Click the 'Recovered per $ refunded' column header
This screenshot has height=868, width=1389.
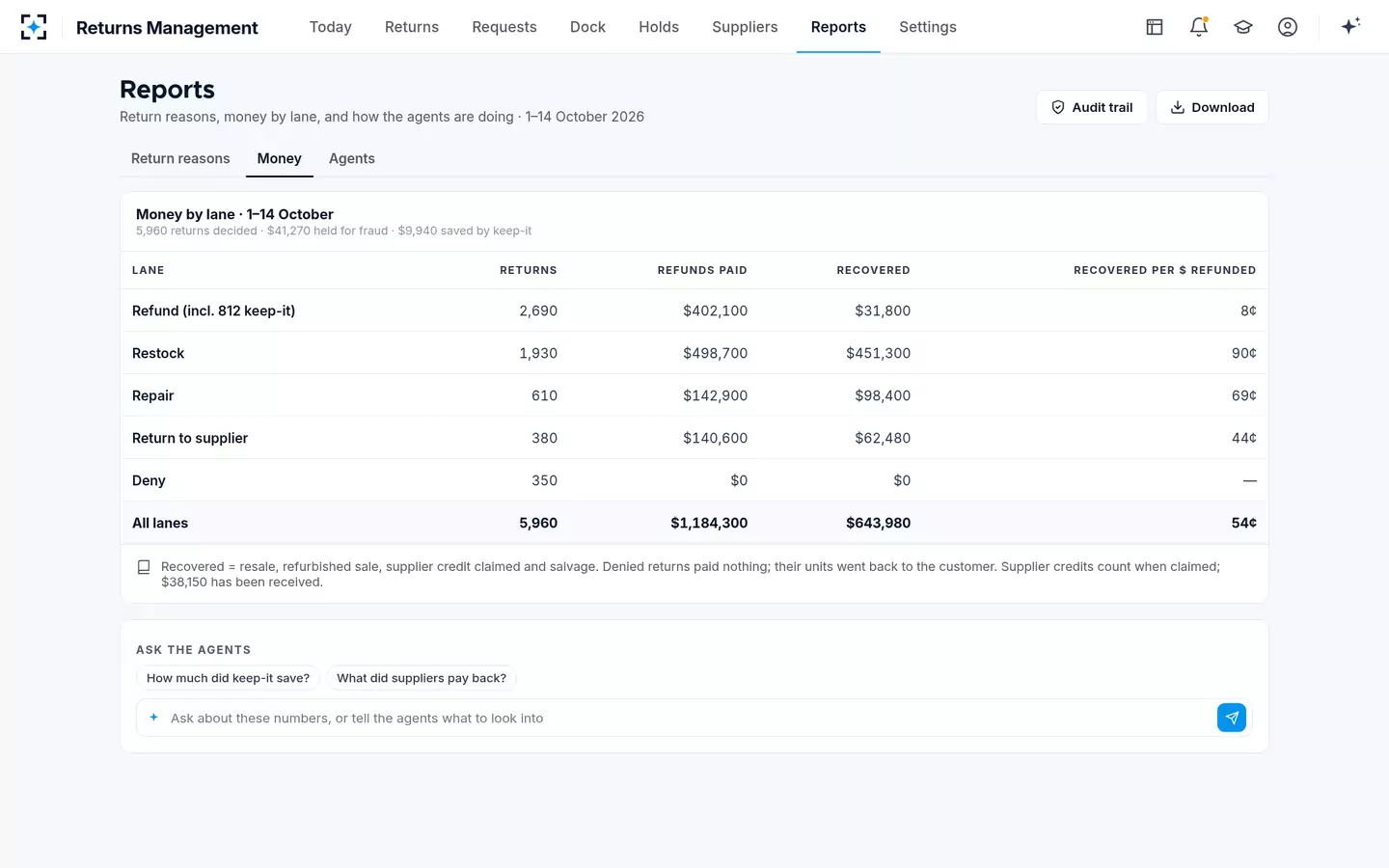coord(1165,270)
